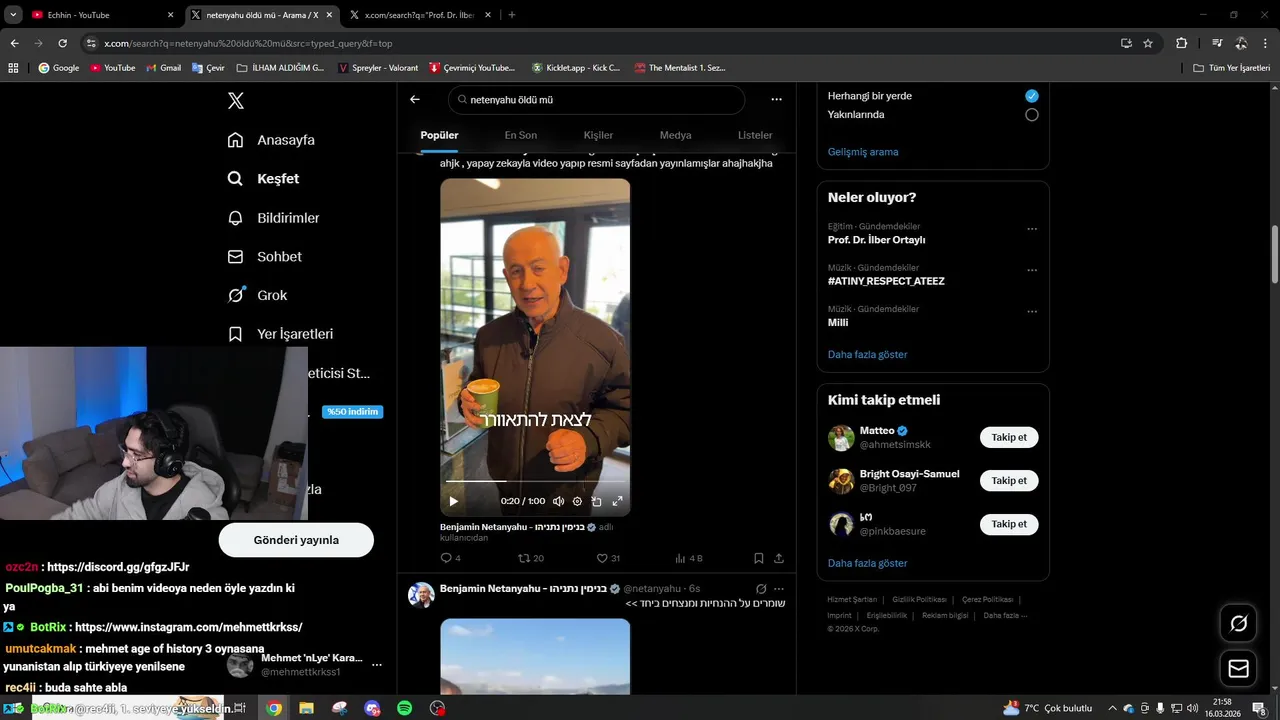Follow Matteo with Takip et

pos(1009,437)
